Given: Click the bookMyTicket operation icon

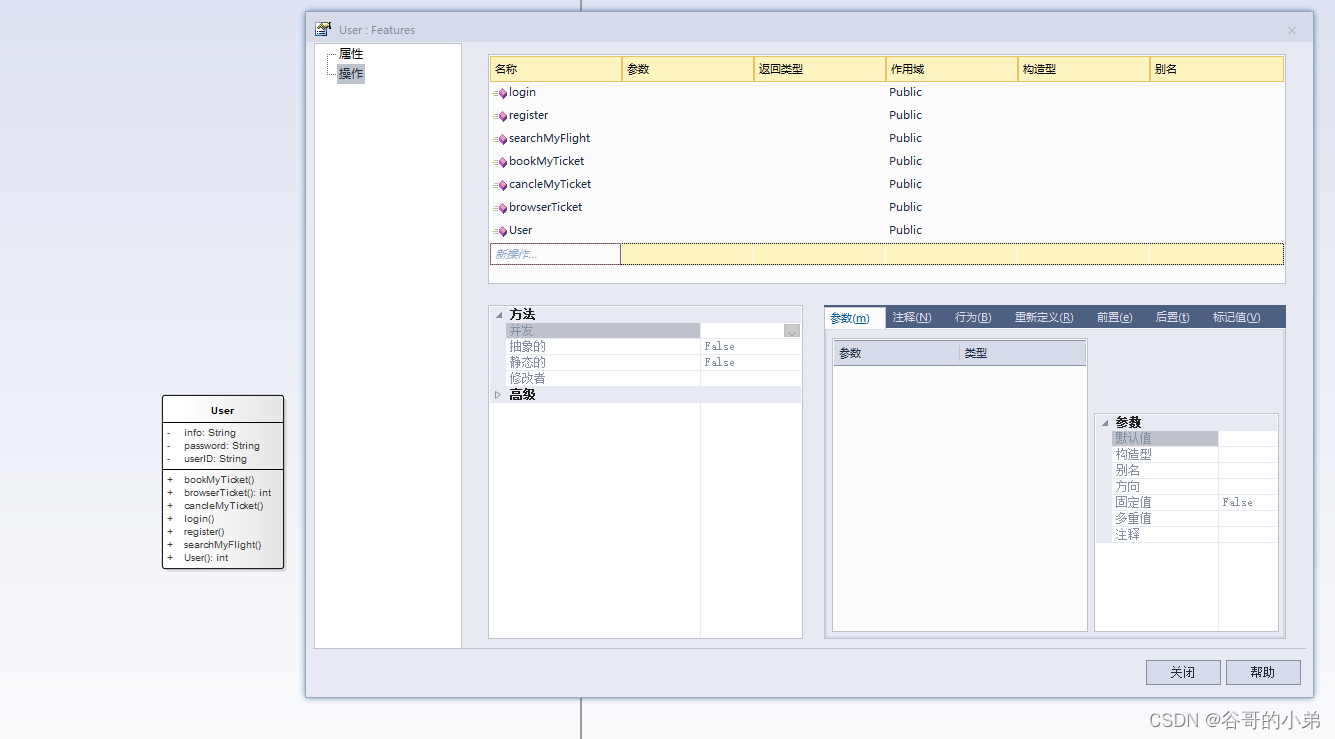Looking at the screenshot, I should click(500, 162).
